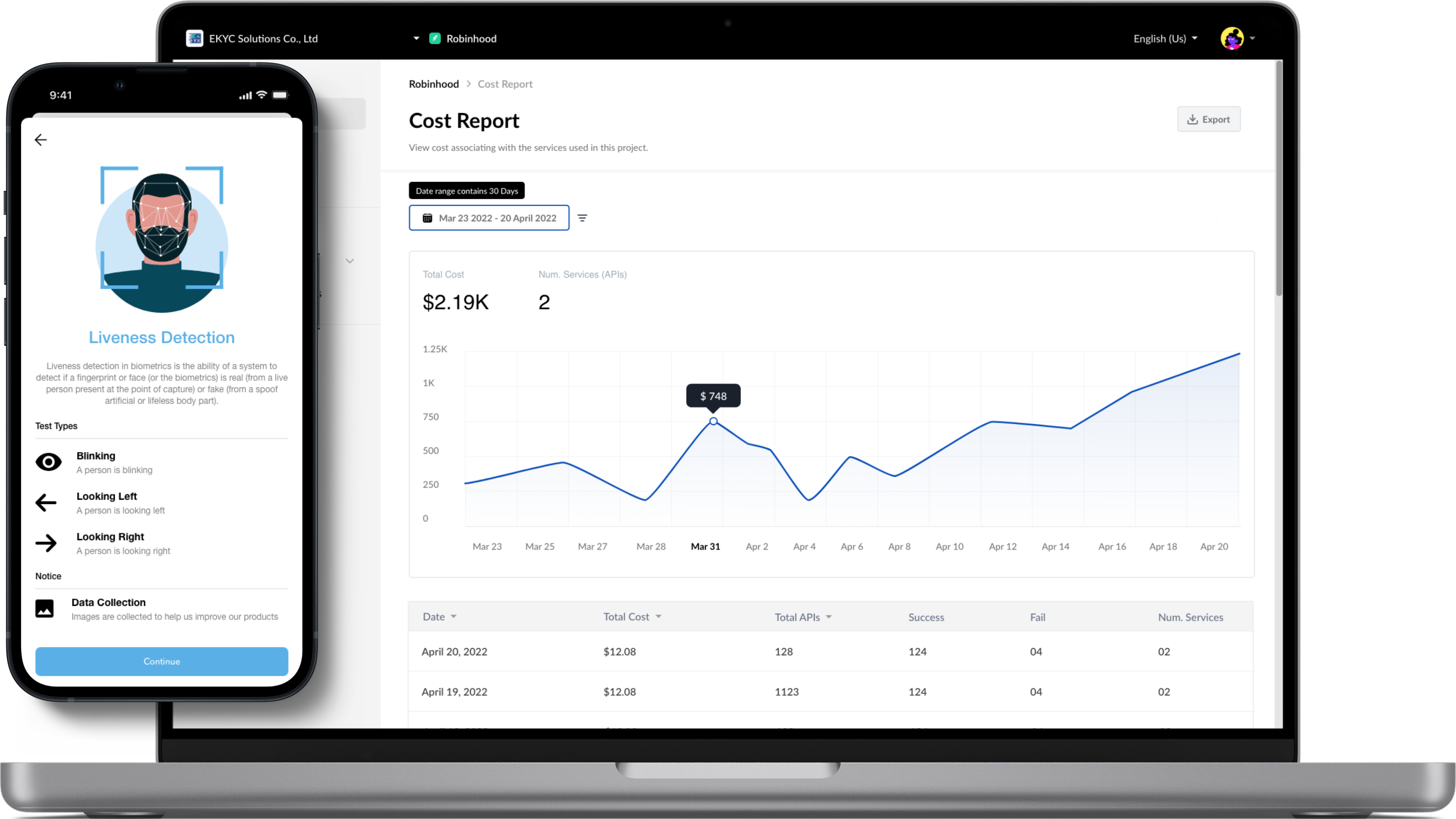Viewport: 1456px width, 819px height.
Task: Click the back arrow on phone screen
Action: pos(41,140)
